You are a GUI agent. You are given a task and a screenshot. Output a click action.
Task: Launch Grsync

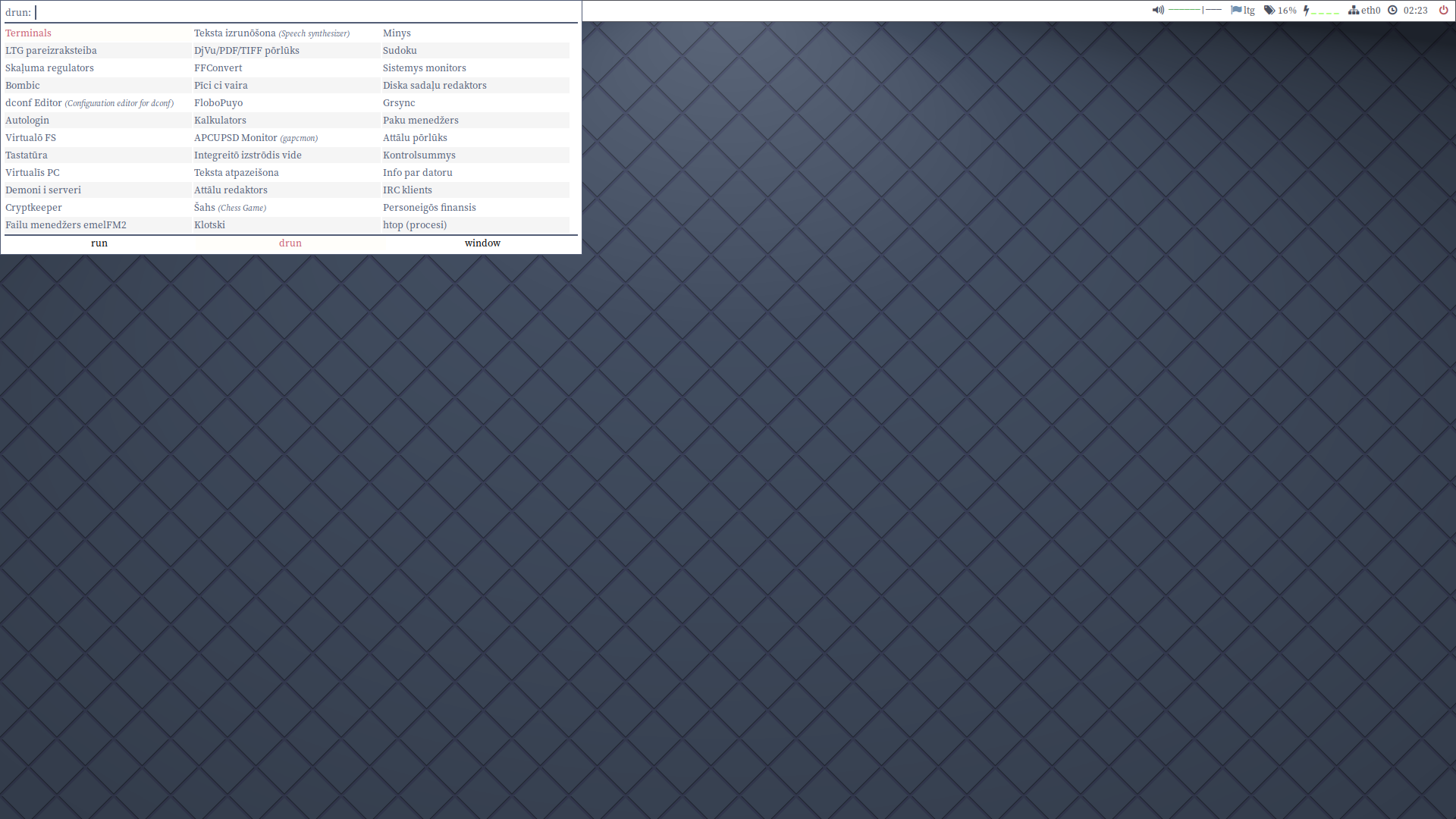click(x=475, y=103)
